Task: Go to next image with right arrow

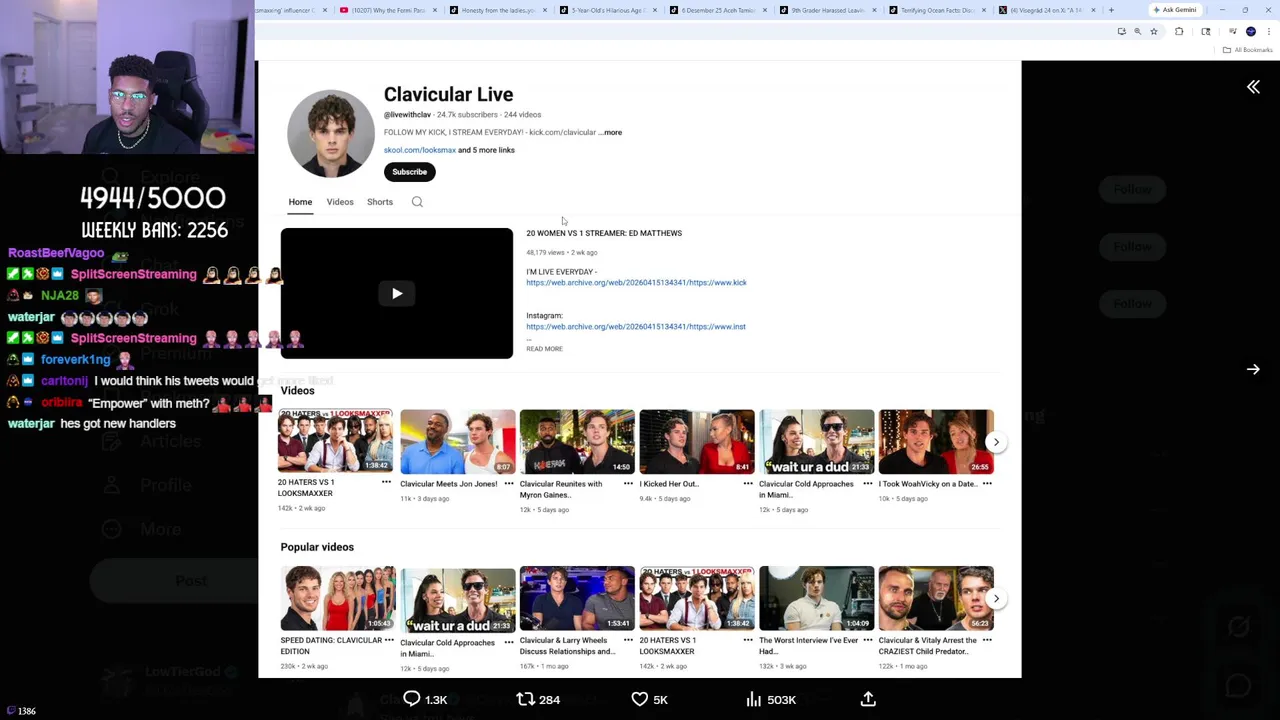Action: click(x=1253, y=369)
